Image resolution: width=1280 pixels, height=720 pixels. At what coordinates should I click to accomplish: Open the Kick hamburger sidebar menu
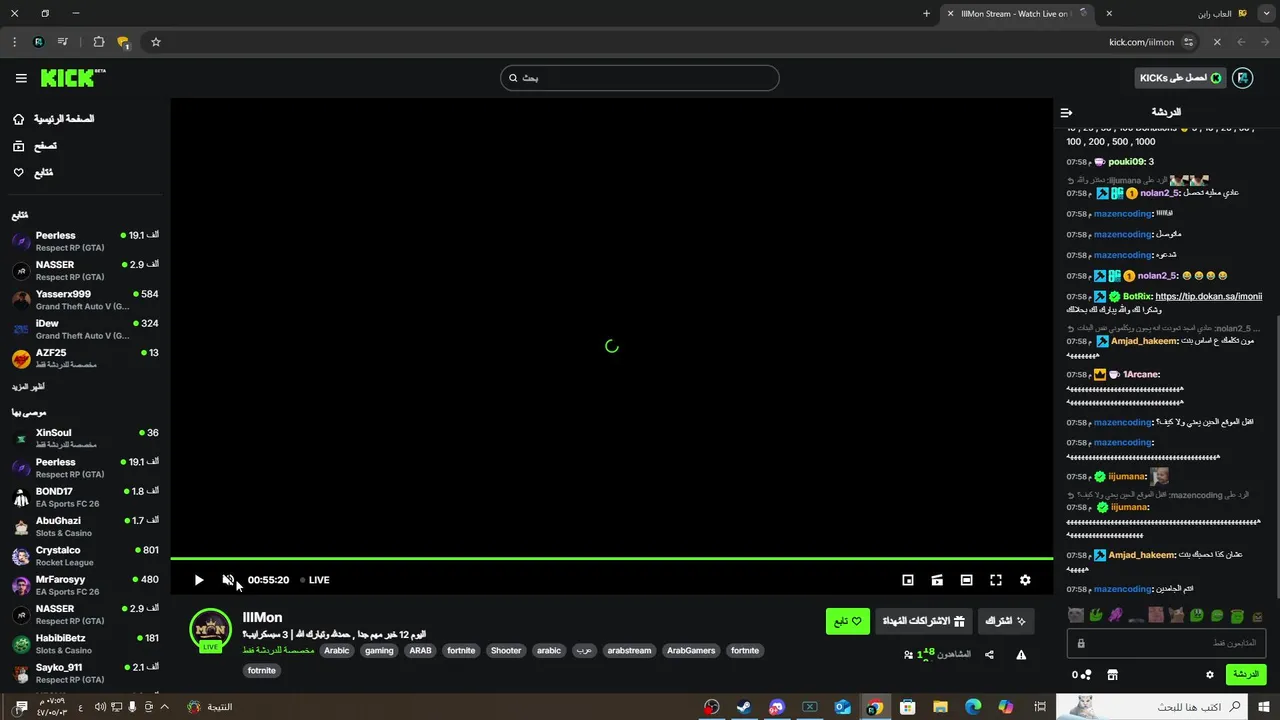coord(21,78)
